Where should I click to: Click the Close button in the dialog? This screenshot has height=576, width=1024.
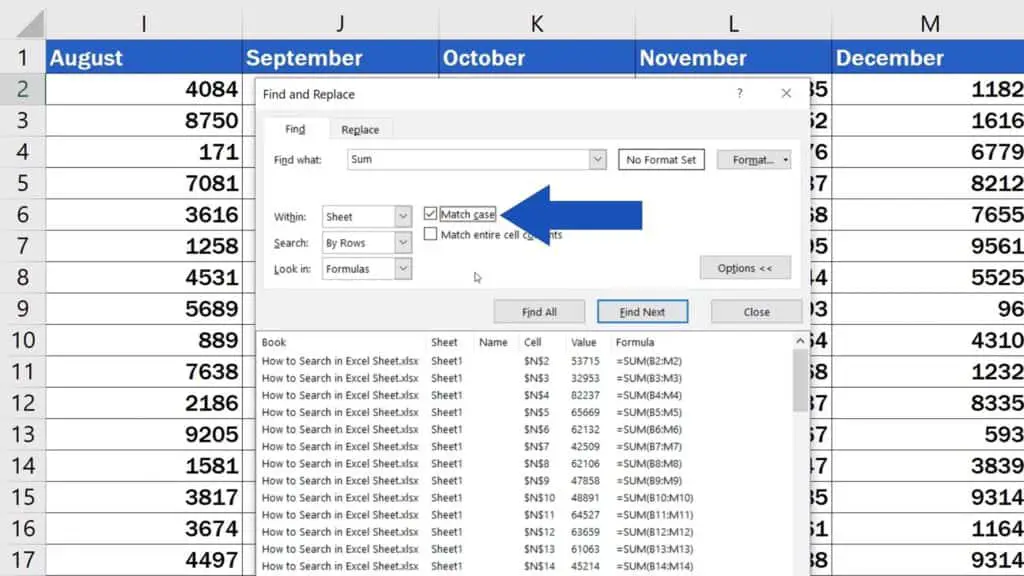tap(756, 312)
